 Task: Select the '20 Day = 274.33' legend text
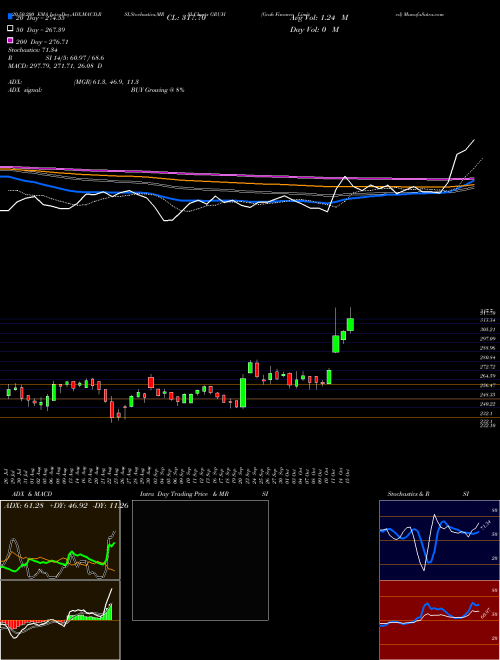(x=40, y=18)
